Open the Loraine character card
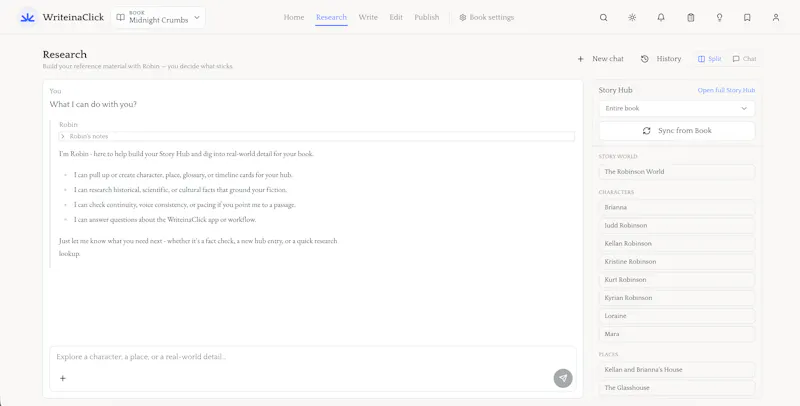The height and width of the screenshot is (406, 800). click(677, 316)
